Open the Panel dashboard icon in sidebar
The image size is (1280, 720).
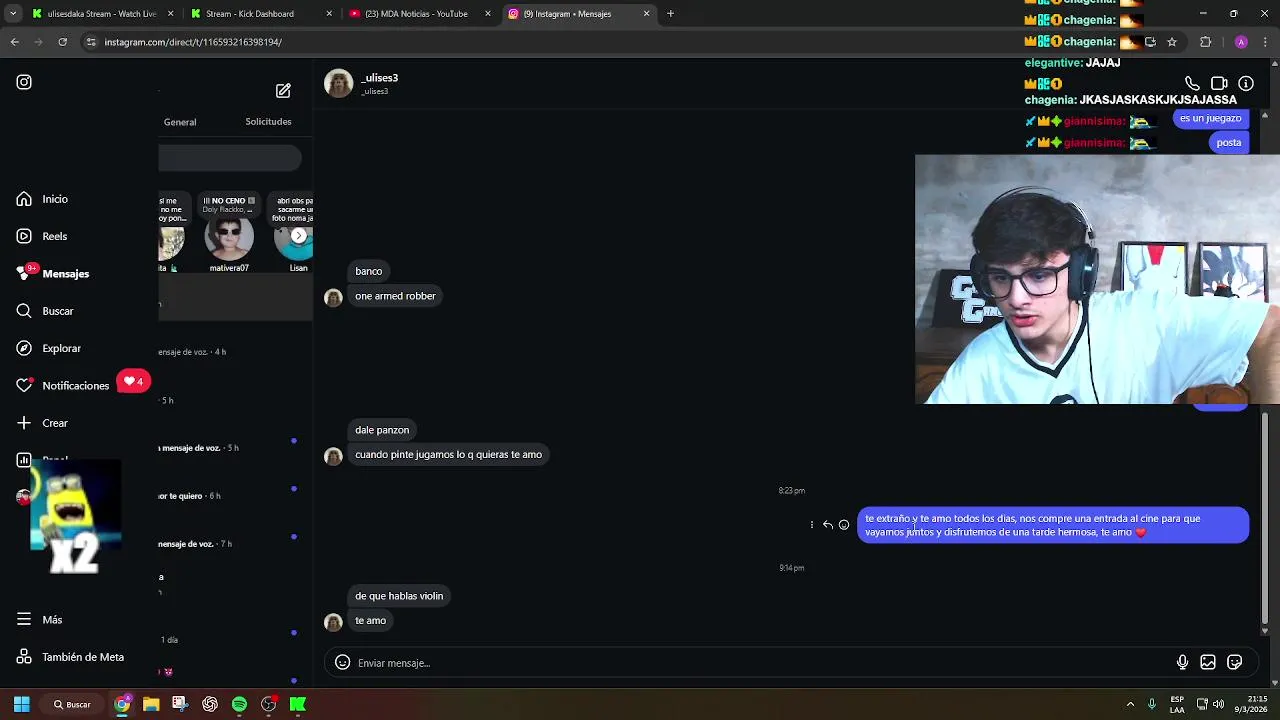[24, 460]
